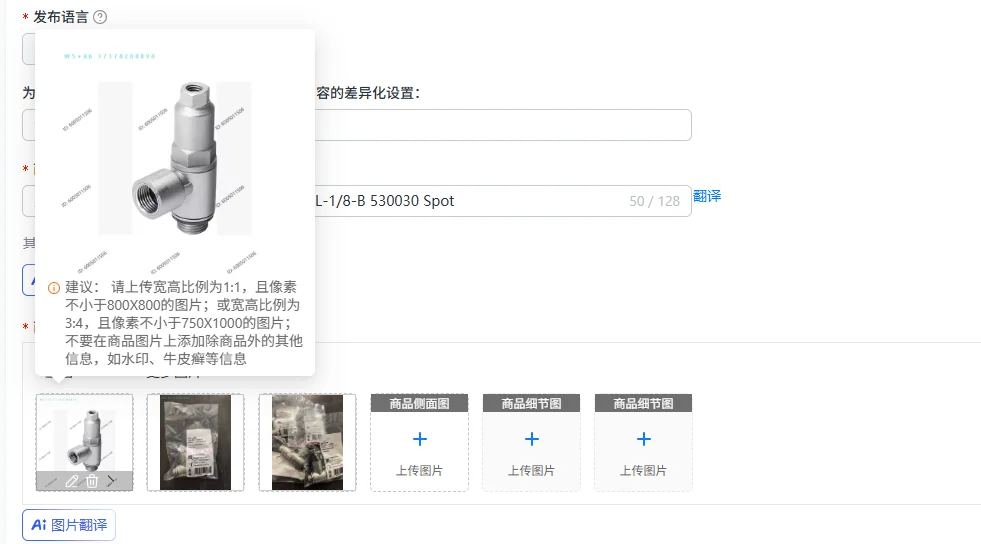Move first product image right with arrow icon
The height and width of the screenshot is (544, 981).
[x=111, y=481]
